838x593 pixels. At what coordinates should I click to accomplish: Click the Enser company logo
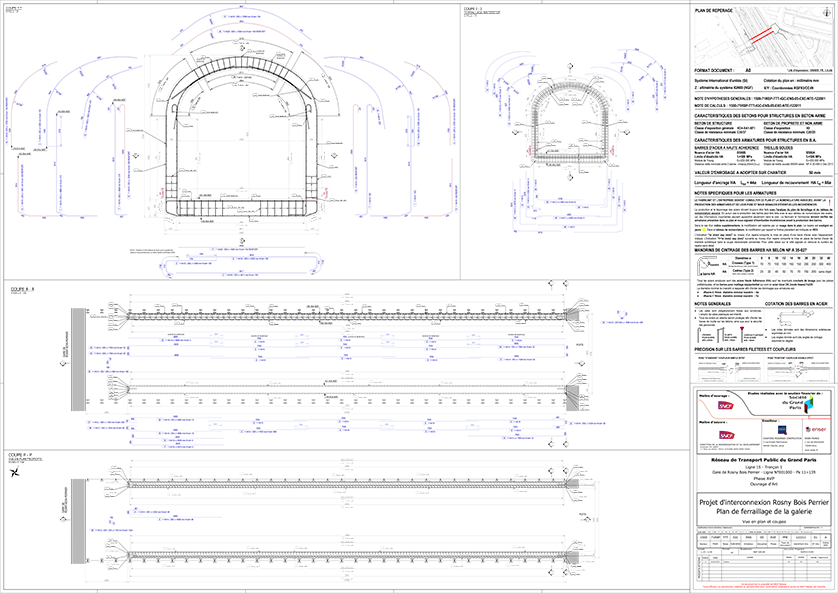point(815,430)
